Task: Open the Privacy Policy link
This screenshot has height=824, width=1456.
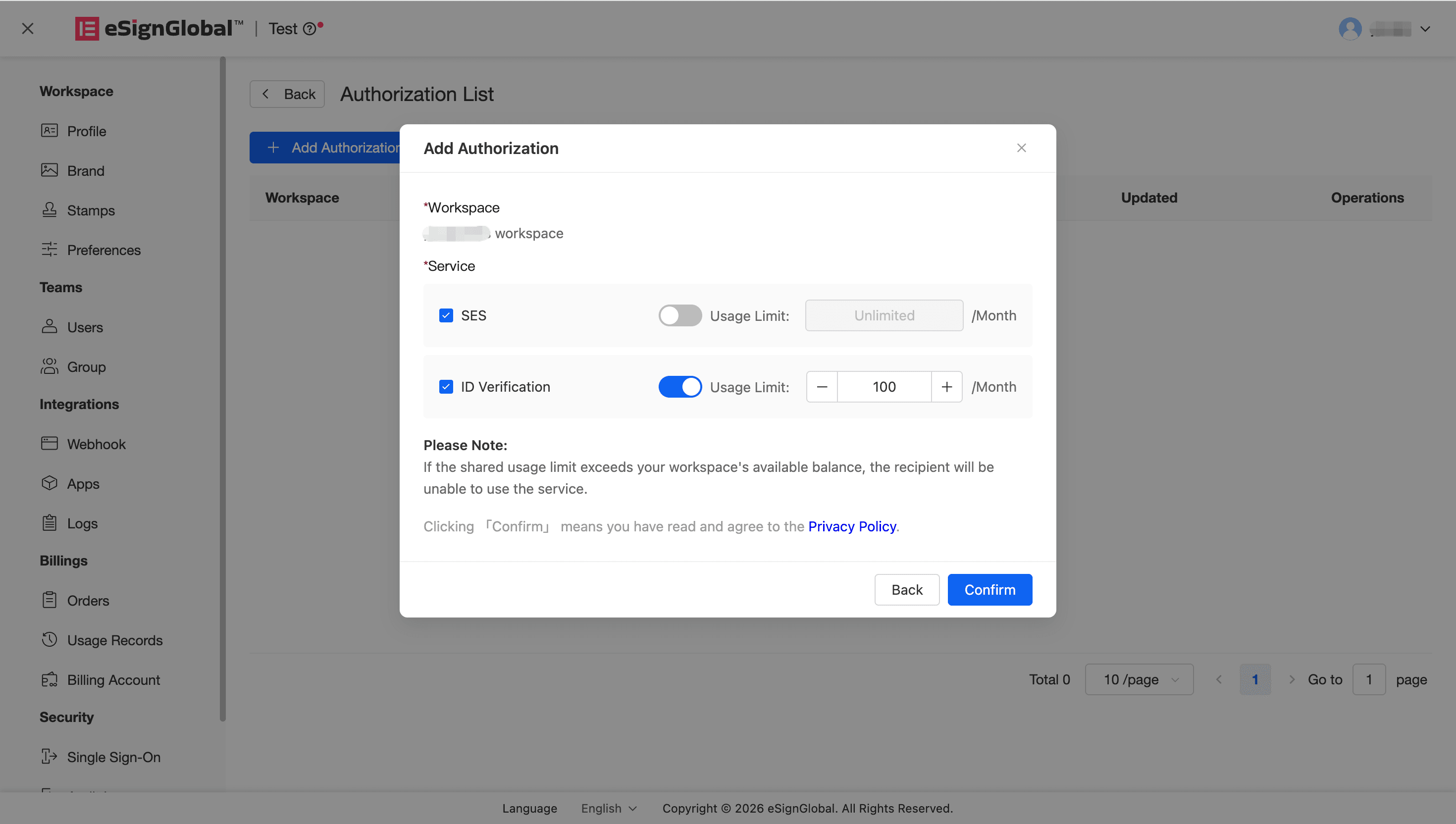Action: [852, 526]
